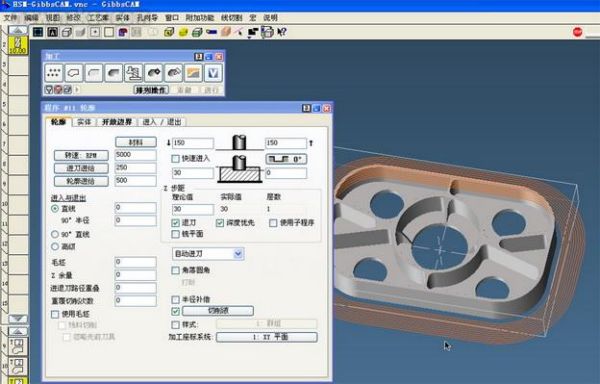Click the wireframe cube icon in top toolbar
This screenshot has height=384, width=600.
(x=67, y=32)
